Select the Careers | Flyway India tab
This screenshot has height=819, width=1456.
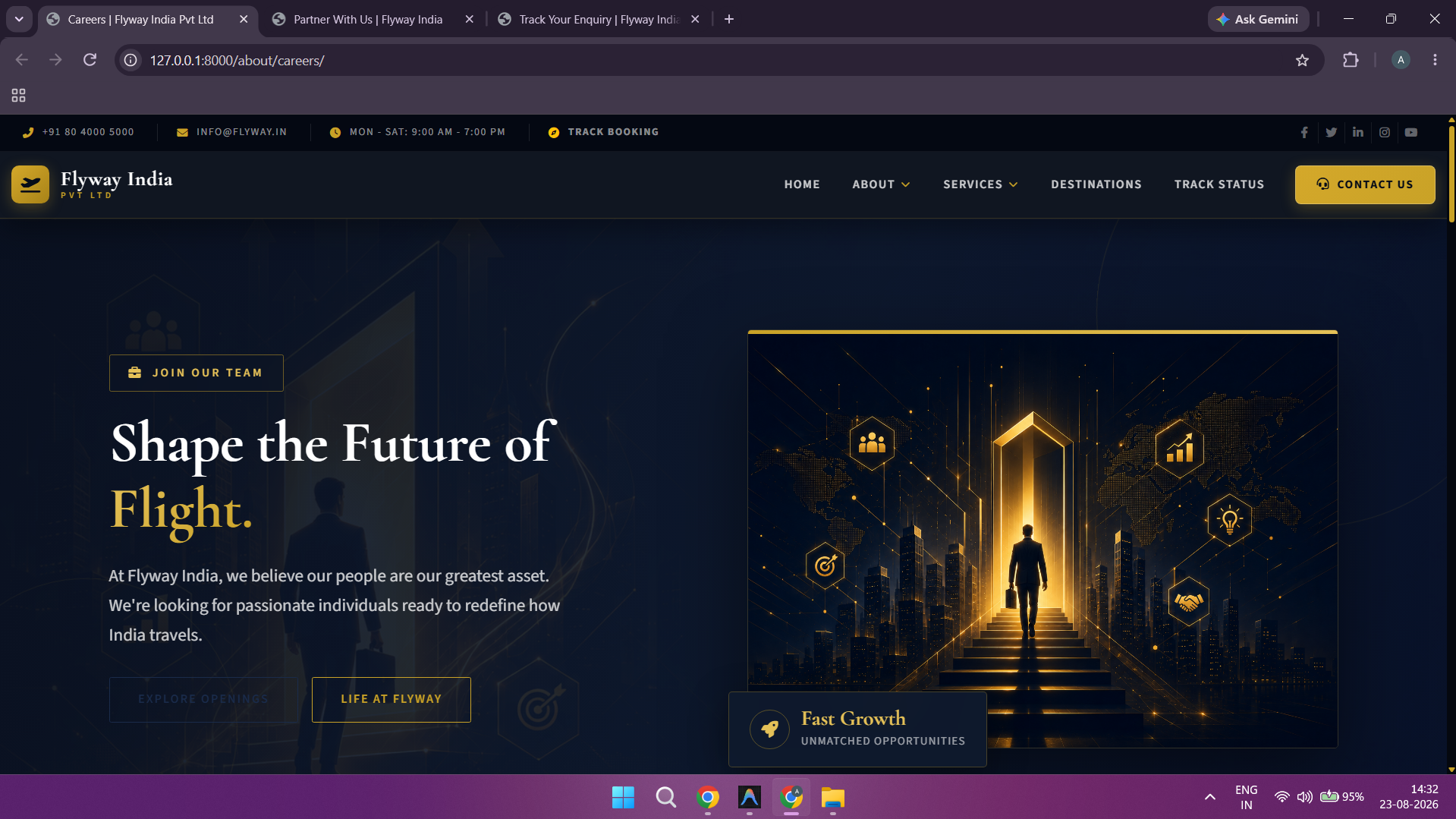(141, 20)
